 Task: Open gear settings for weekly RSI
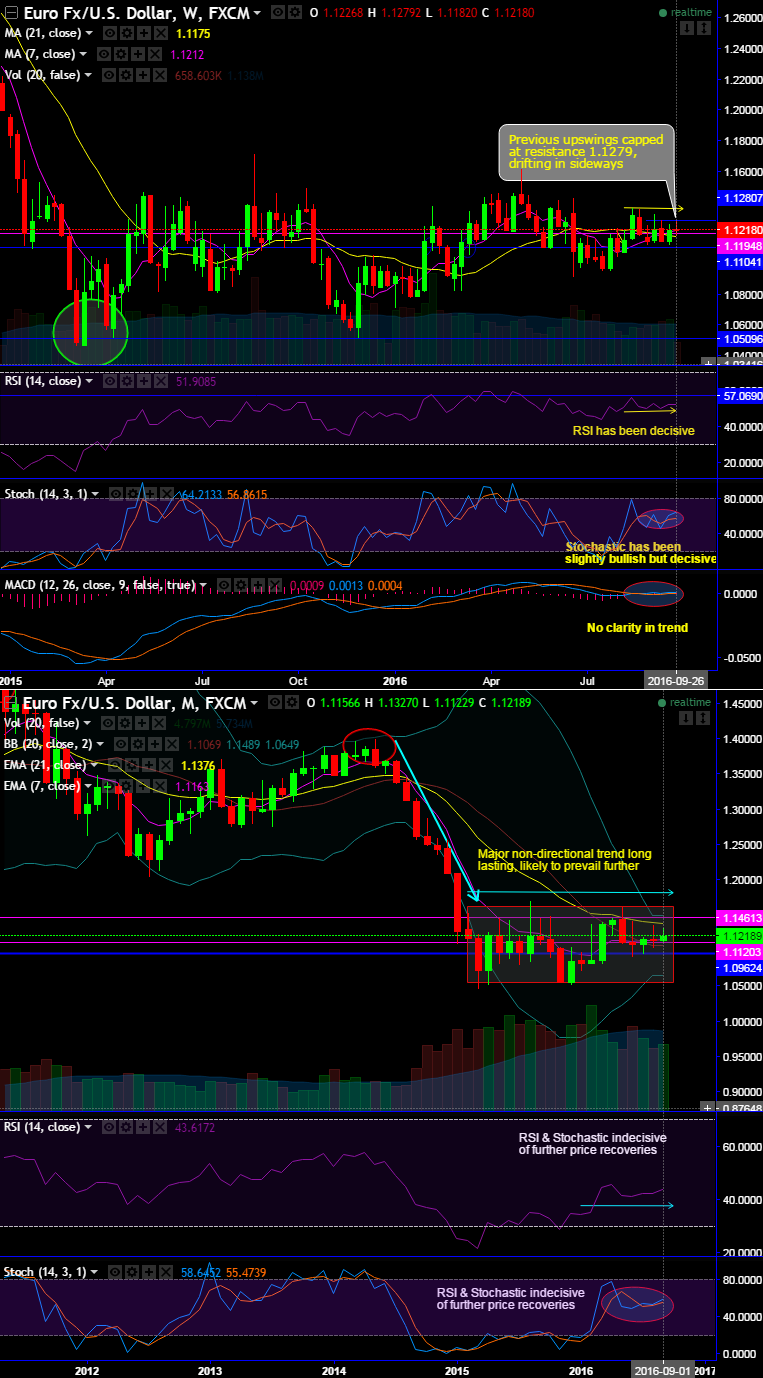click(x=127, y=381)
